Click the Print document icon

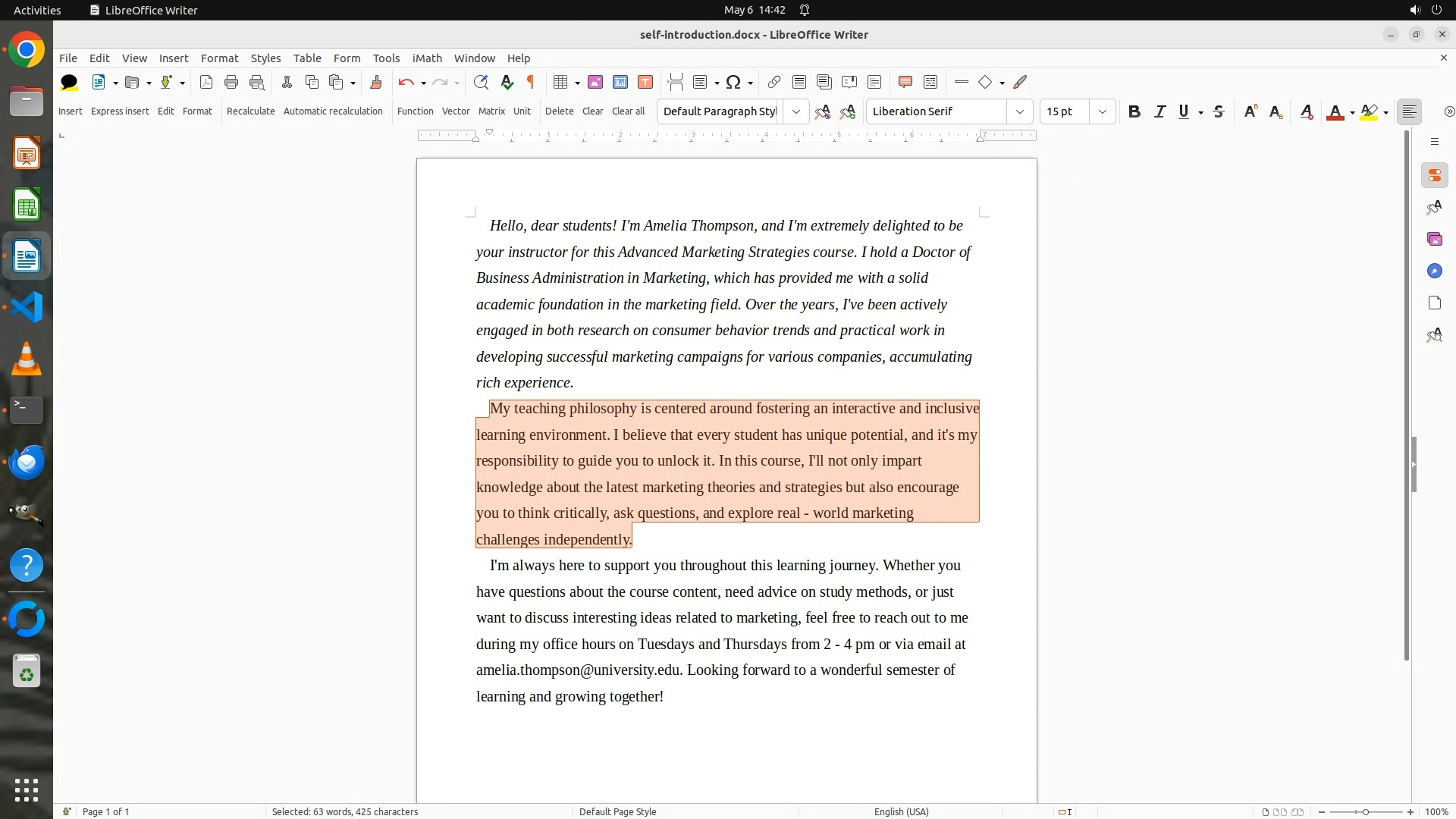click(x=231, y=82)
